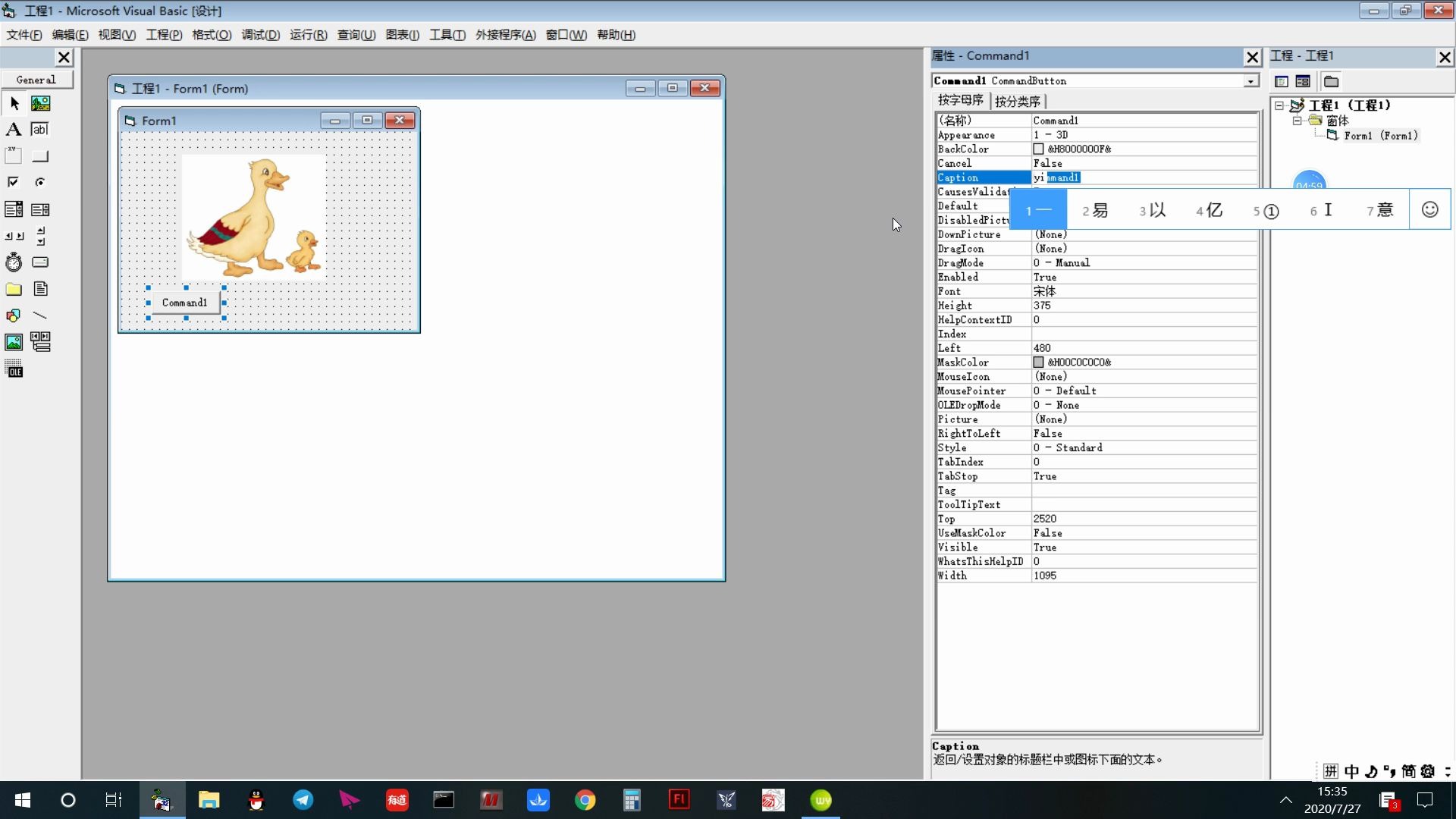
Task: Open Windows Start menu
Action: (x=23, y=800)
